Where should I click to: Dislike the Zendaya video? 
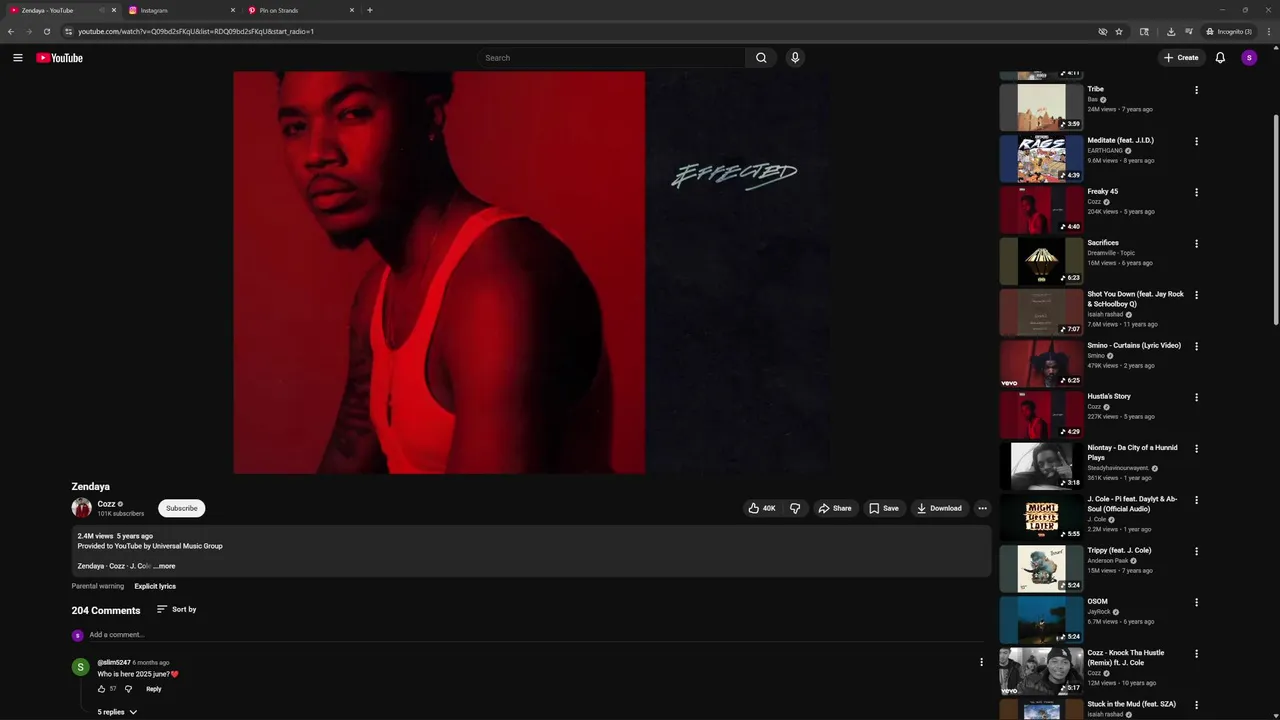(x=795, y=508)
